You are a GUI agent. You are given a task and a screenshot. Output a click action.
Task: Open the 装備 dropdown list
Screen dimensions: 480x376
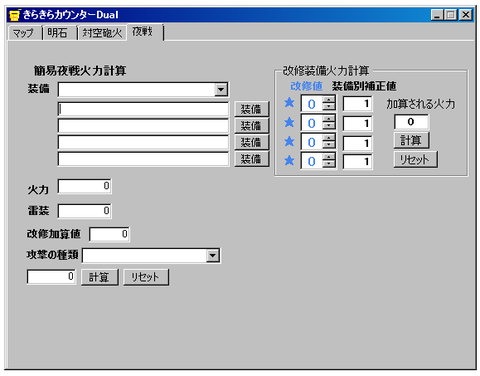click(221, 89)
